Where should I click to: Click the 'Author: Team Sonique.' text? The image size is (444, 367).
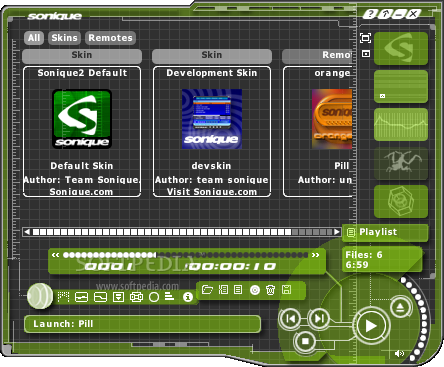[x=82, y=180]
